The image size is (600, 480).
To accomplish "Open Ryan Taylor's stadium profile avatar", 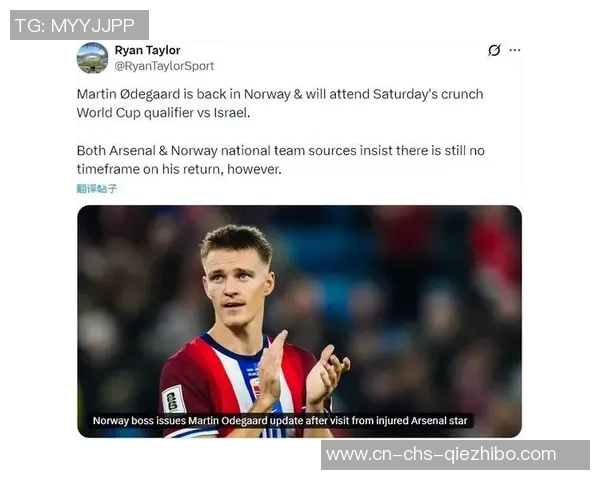I will click(x=92, y=58).
